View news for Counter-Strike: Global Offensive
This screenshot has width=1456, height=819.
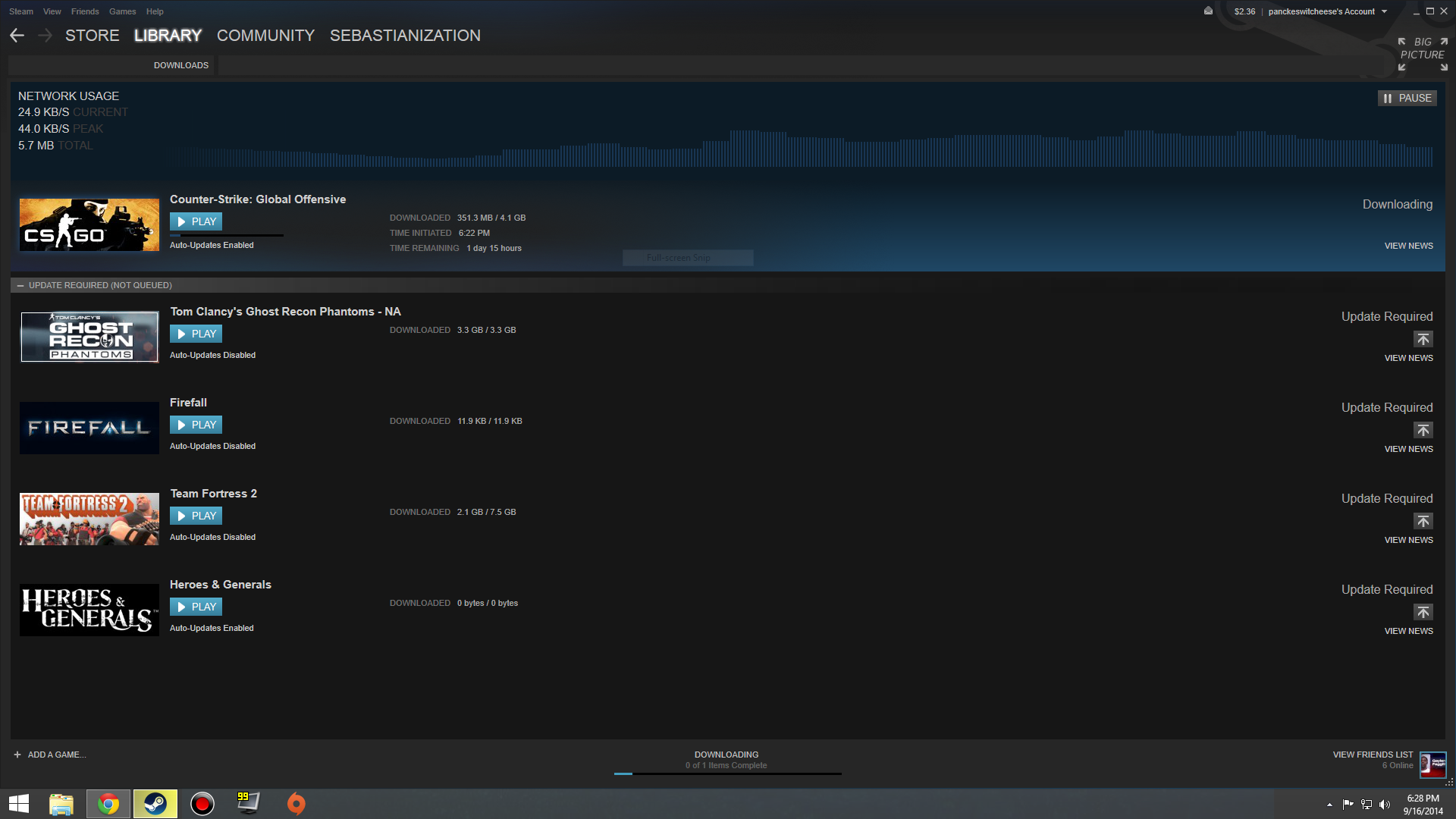[x=1408, y=246]
